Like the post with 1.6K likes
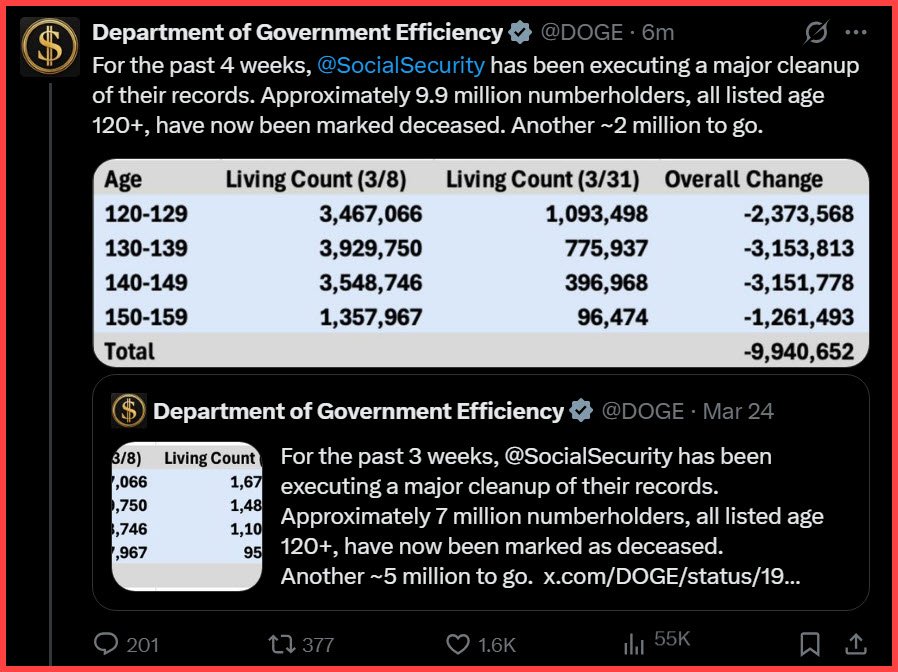The image size is (898, 672). 458,644
